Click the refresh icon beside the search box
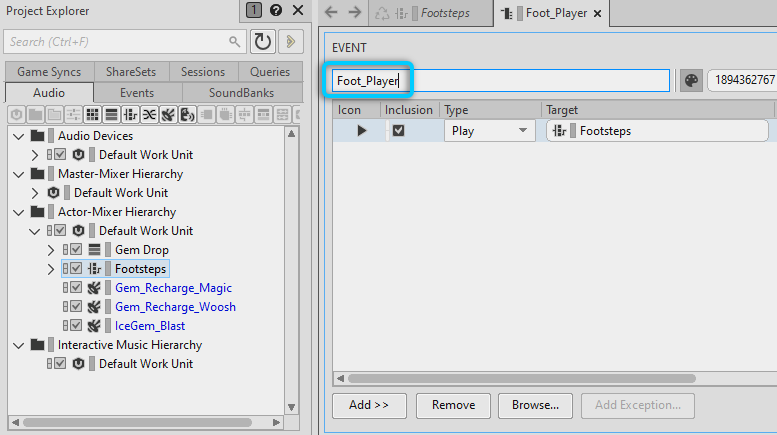Viewport: 777px width, 435px height. [262, 41]
